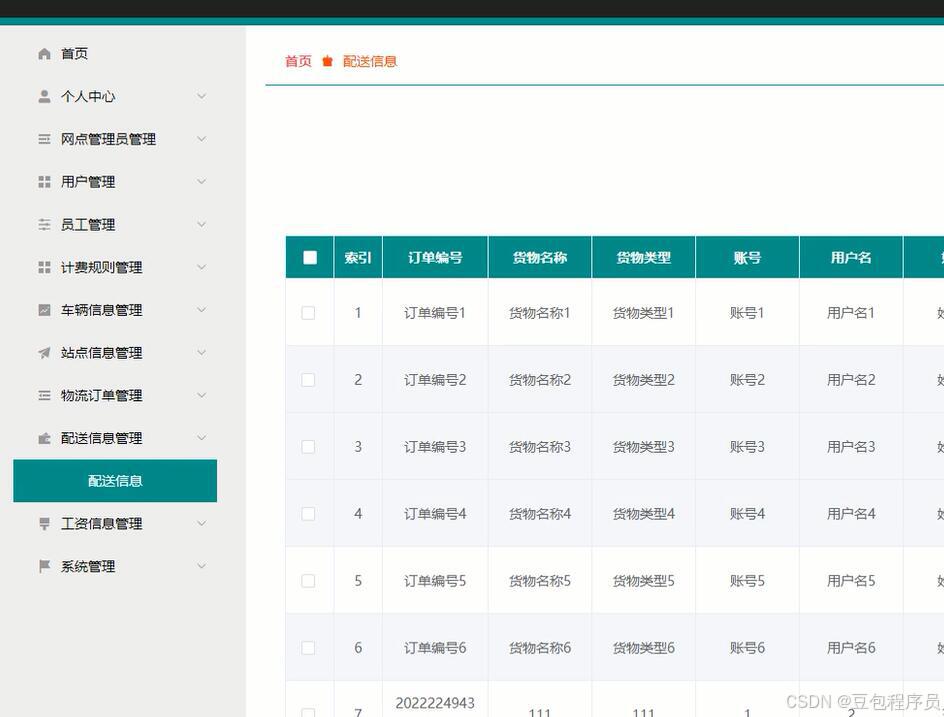Select the cell 2022224943 in row 7
944x717 pixels.
click(x=435, y=703)
